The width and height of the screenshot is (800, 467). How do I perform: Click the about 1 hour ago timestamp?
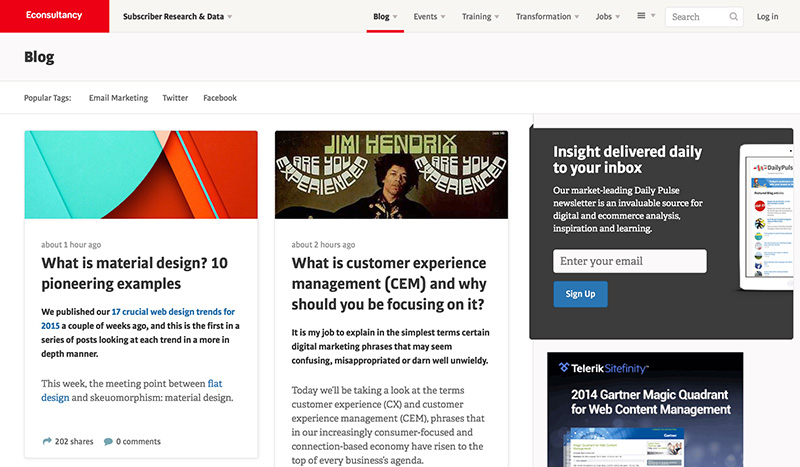click(71, 245)
